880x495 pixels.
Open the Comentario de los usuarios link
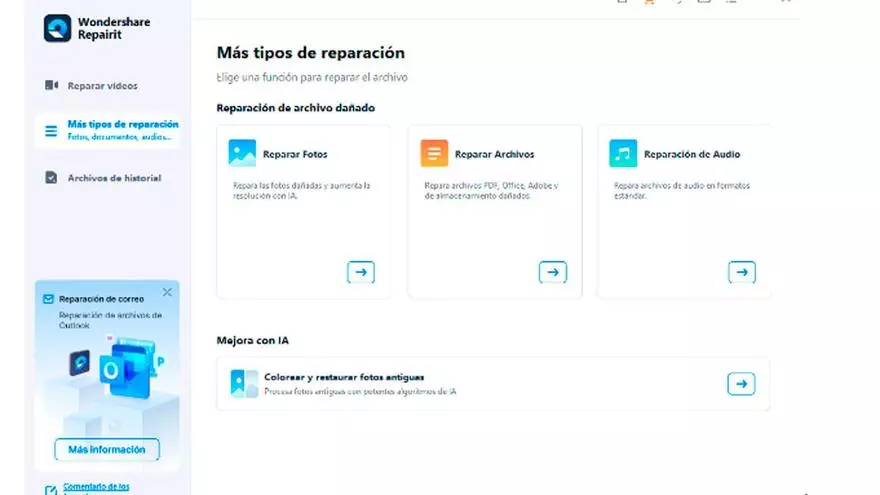[x=95, y=488]
